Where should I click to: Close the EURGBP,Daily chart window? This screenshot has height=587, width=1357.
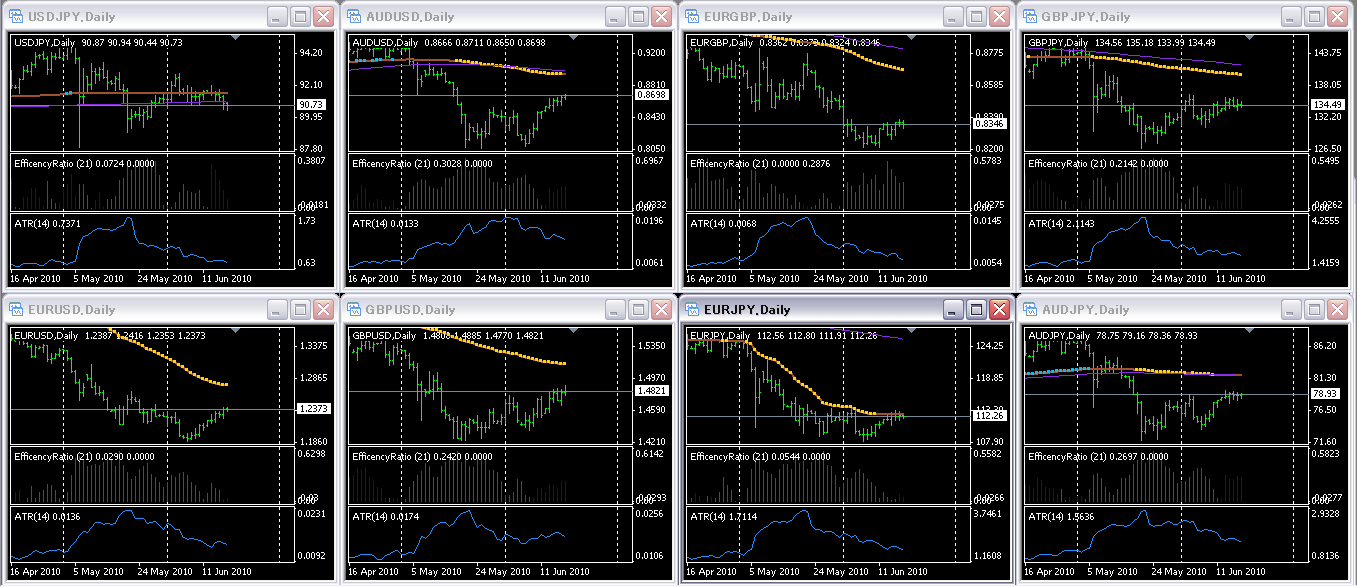pos(1000,17)
